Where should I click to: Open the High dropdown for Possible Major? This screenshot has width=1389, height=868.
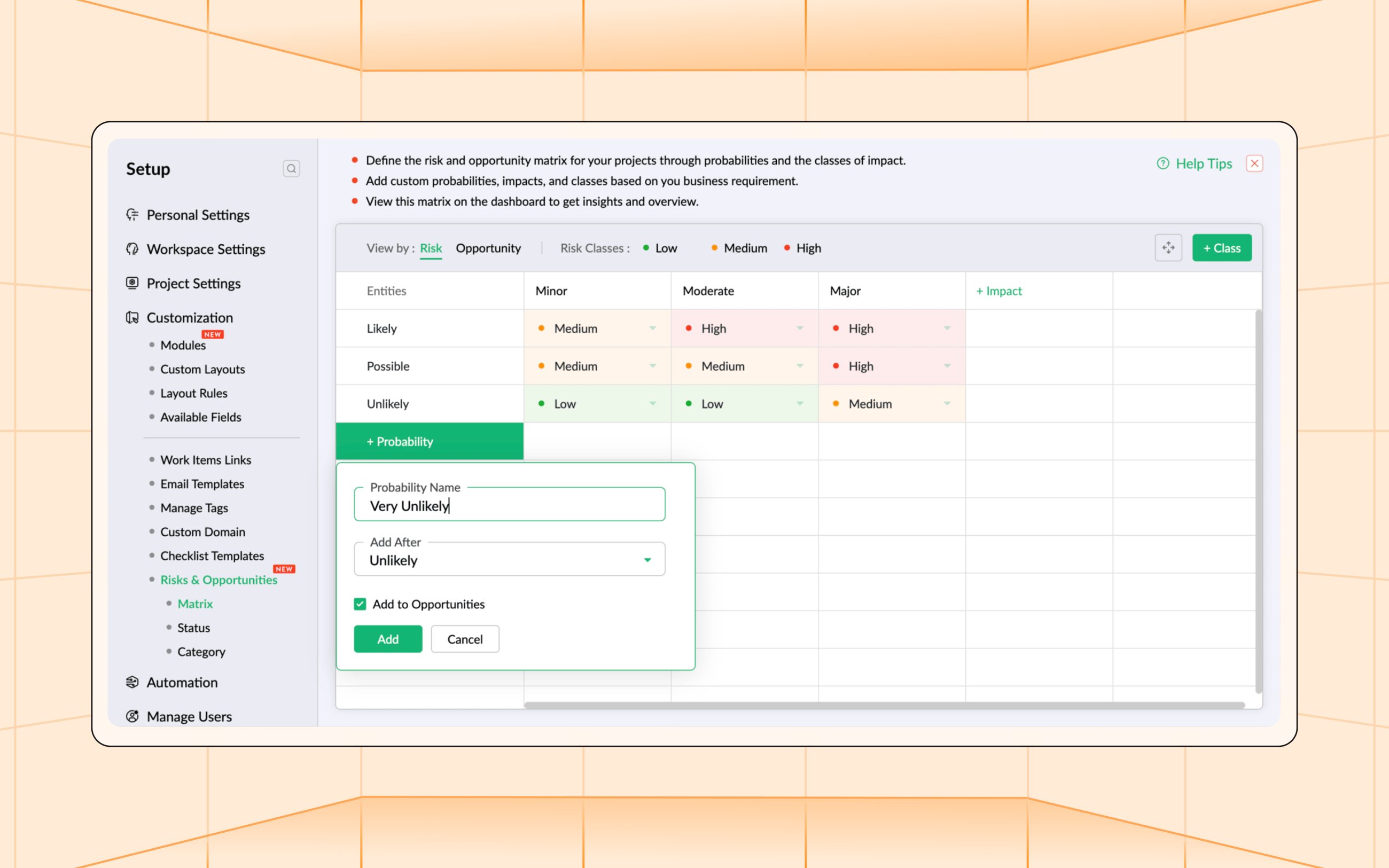[947, 366]
